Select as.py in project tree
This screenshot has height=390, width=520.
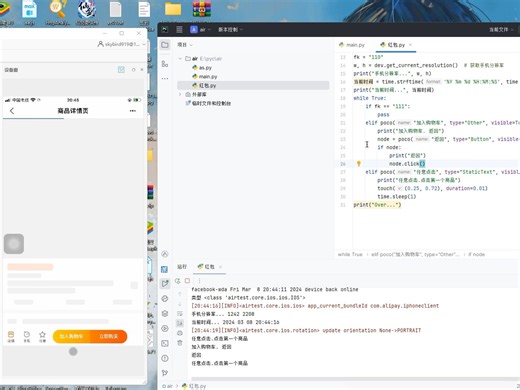tap(202, 68)
